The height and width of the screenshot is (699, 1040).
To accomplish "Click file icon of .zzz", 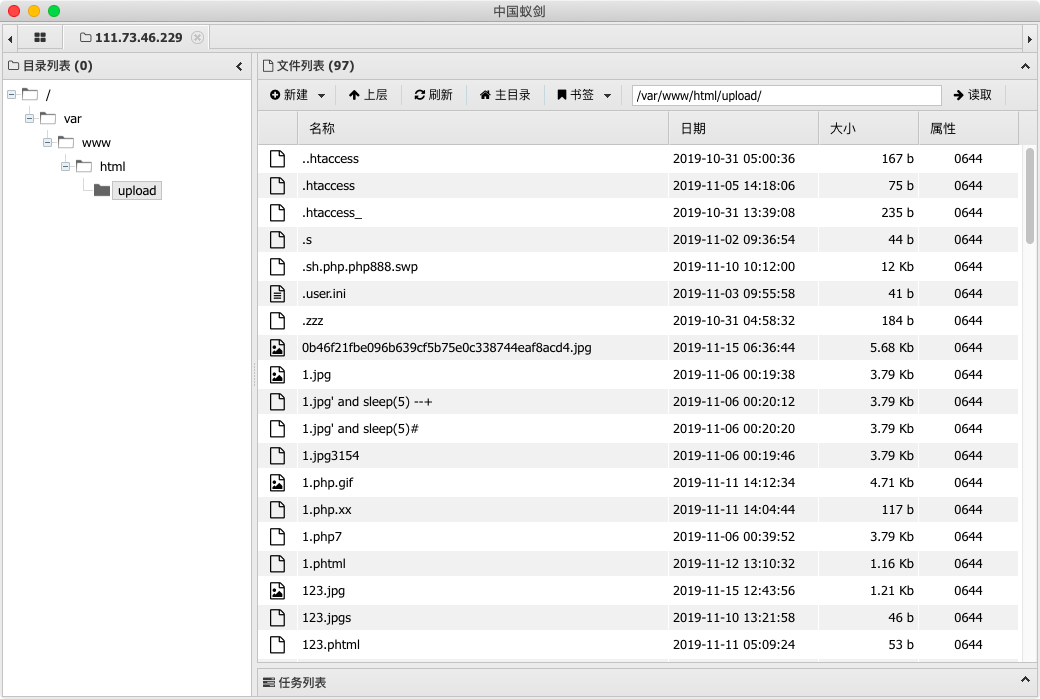I will pos(277,320).
